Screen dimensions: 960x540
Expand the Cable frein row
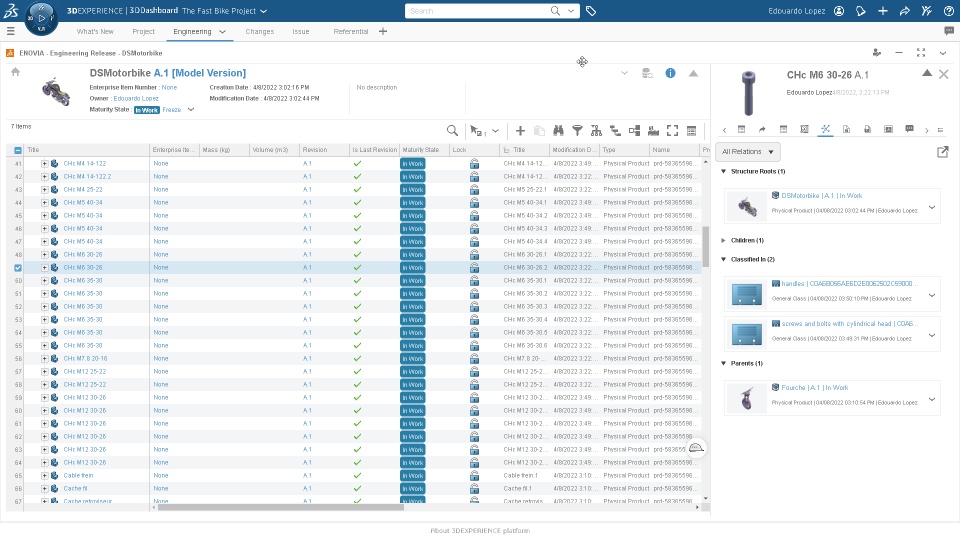click(45, 475)
